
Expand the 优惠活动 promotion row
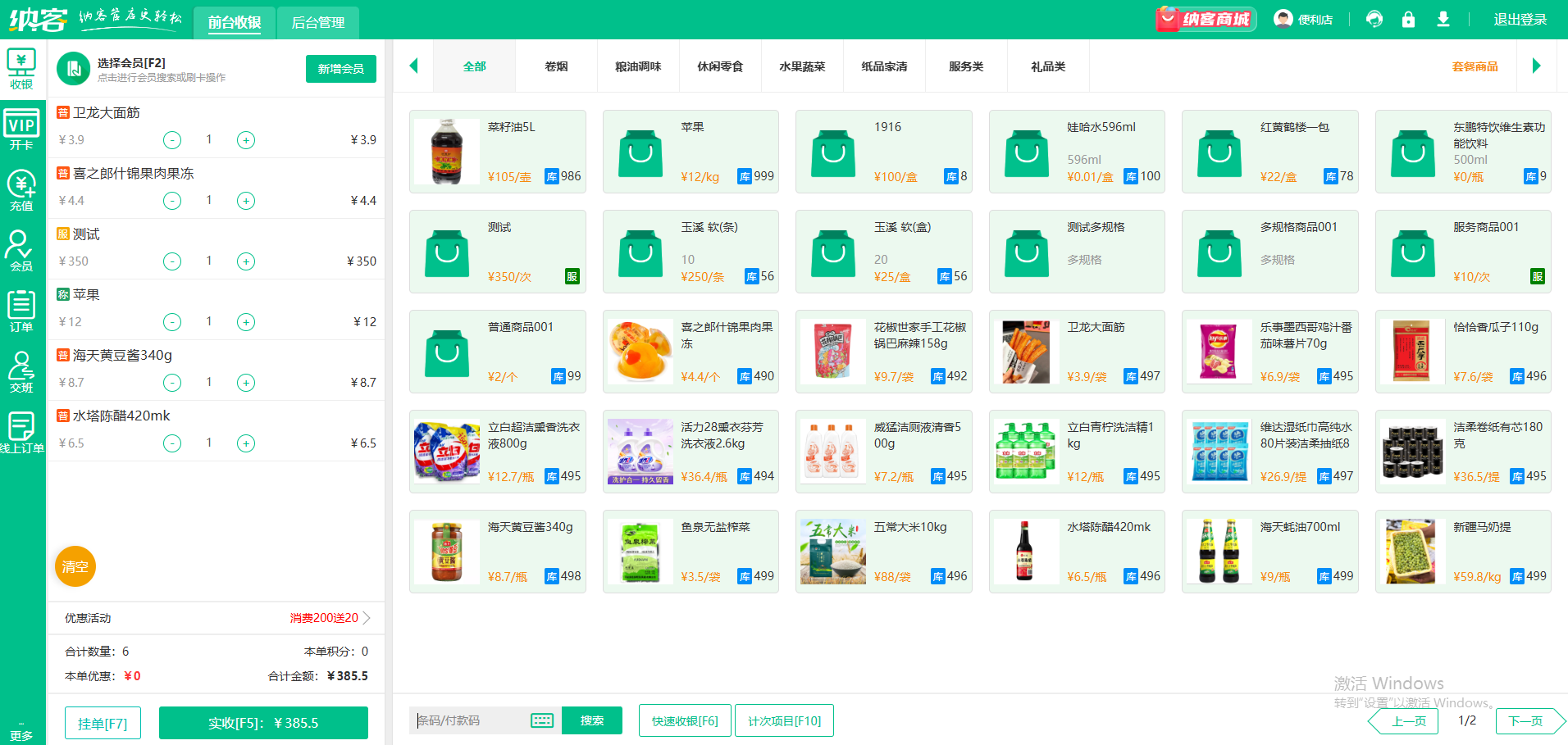pos(367,618)
